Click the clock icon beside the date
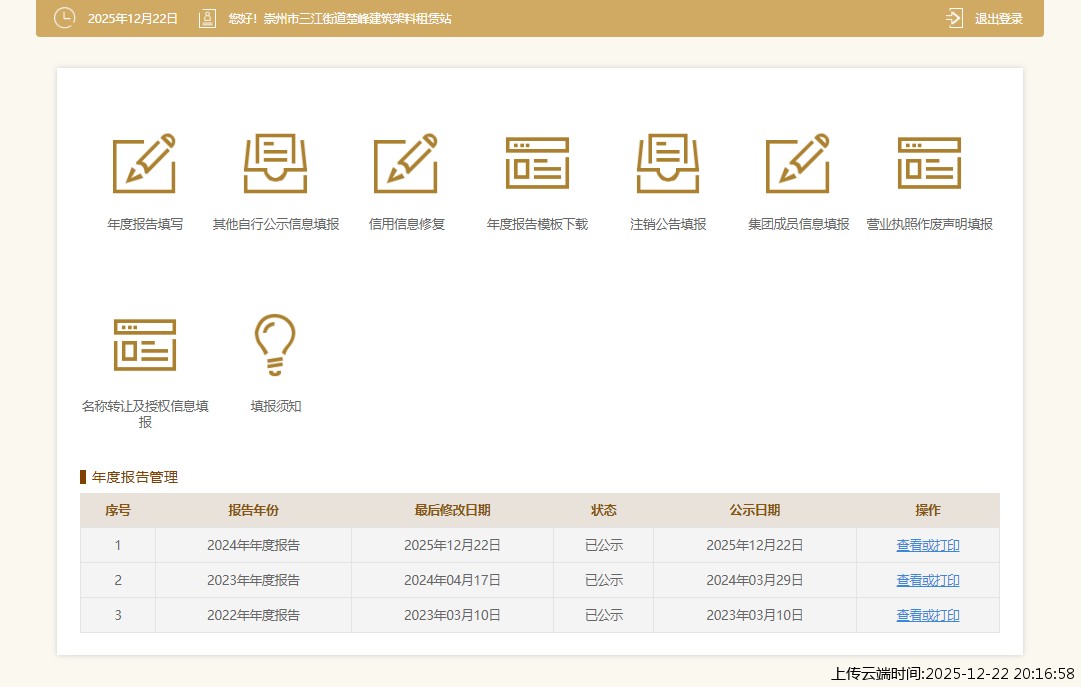 pos(64,18)
